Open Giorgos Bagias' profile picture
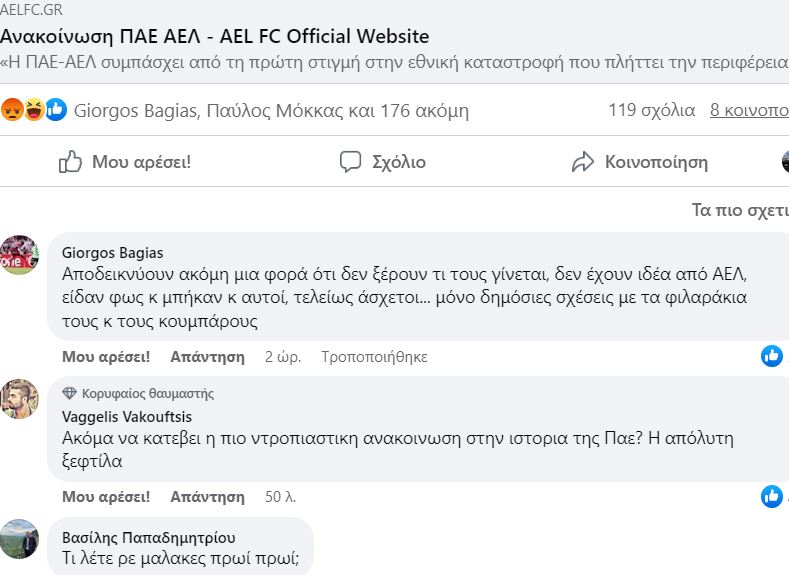The height and width of the screenshot is (575, 789). pyautogui.click(x=19, y=255)
